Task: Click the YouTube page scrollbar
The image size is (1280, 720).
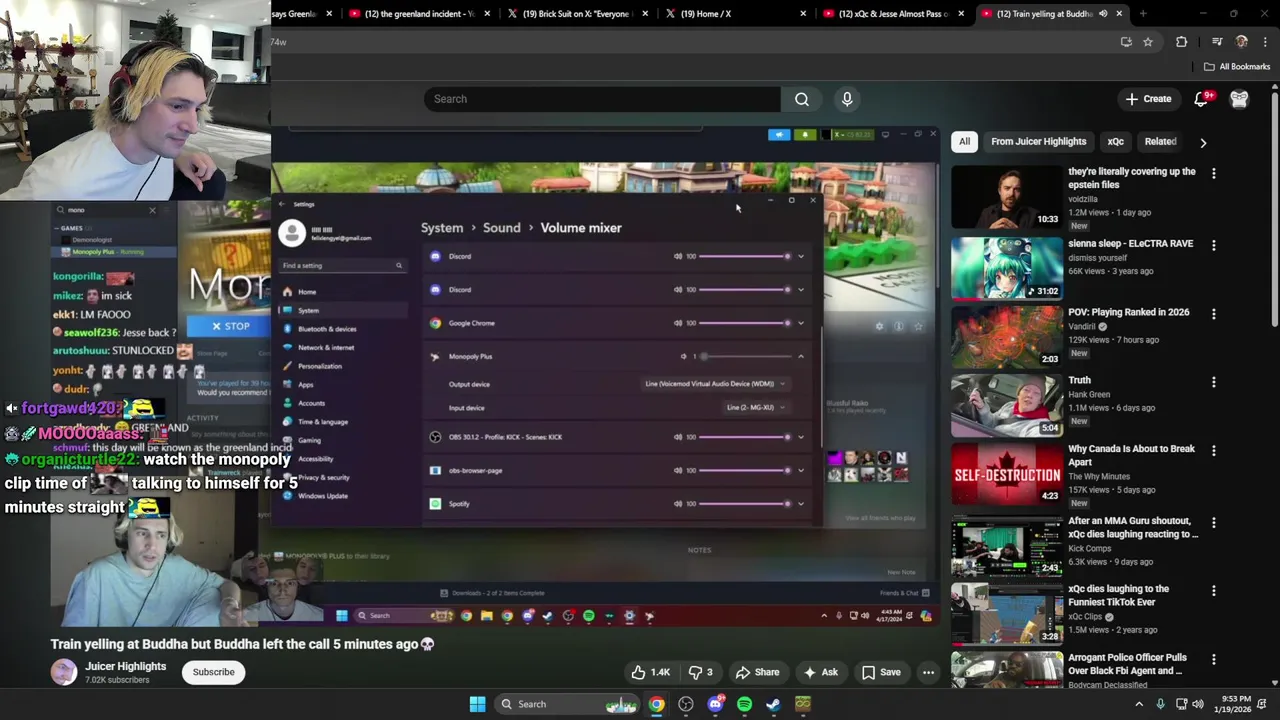Action: (x=1274, y=208)
